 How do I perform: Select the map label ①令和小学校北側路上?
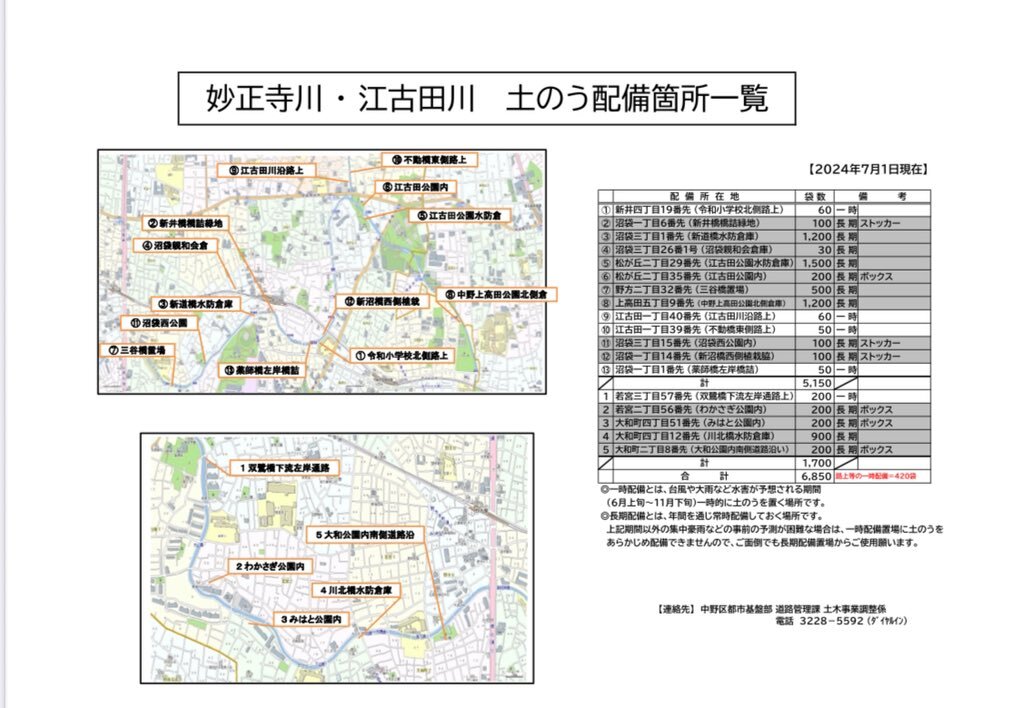(x=402, y=356)
